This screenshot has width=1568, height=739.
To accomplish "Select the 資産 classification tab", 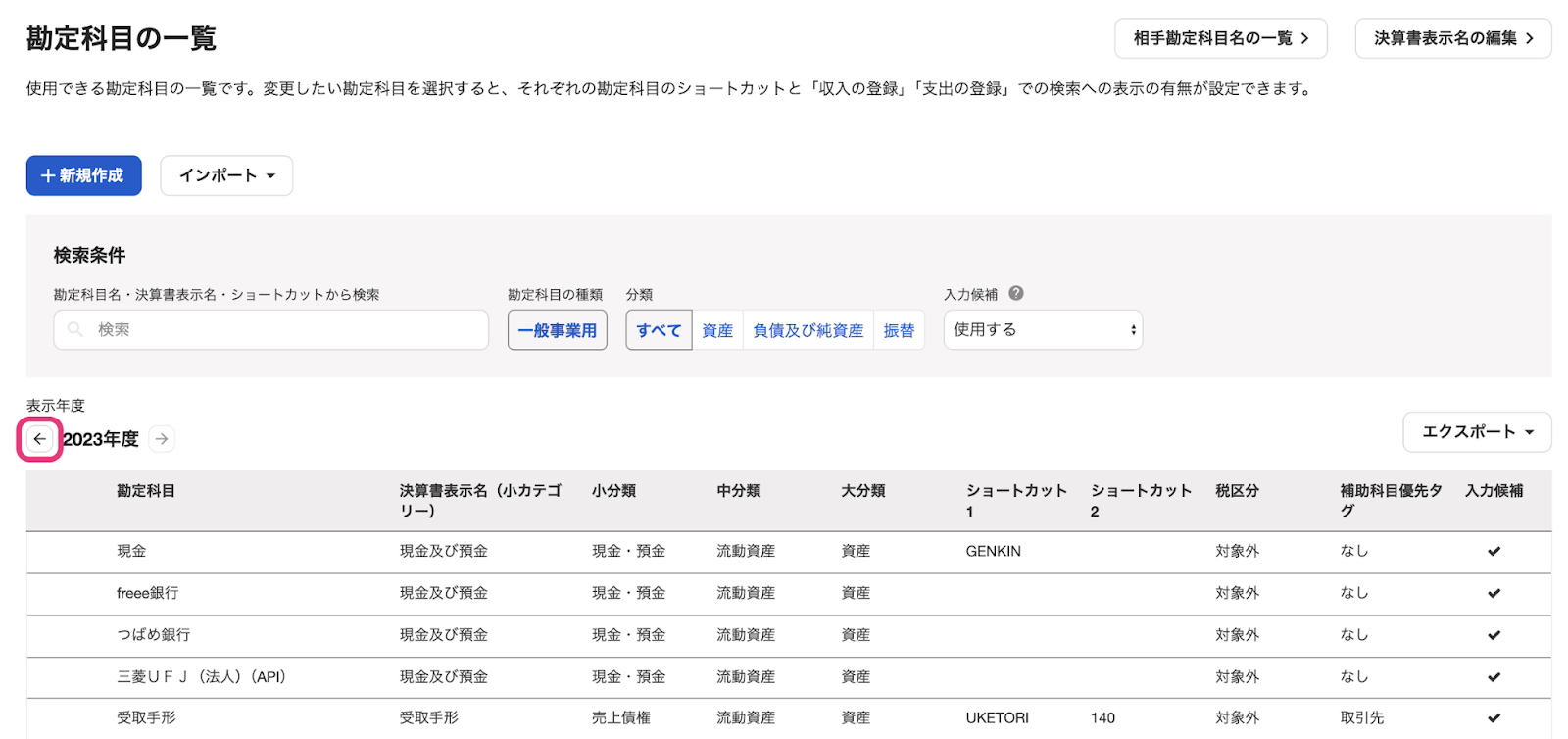I will coord(717,330).
